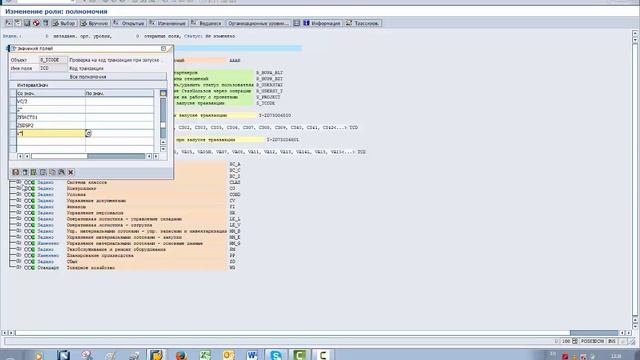
Task: Click the dialog table's vertical scrollbar track
Action: [x=163, y=118]
